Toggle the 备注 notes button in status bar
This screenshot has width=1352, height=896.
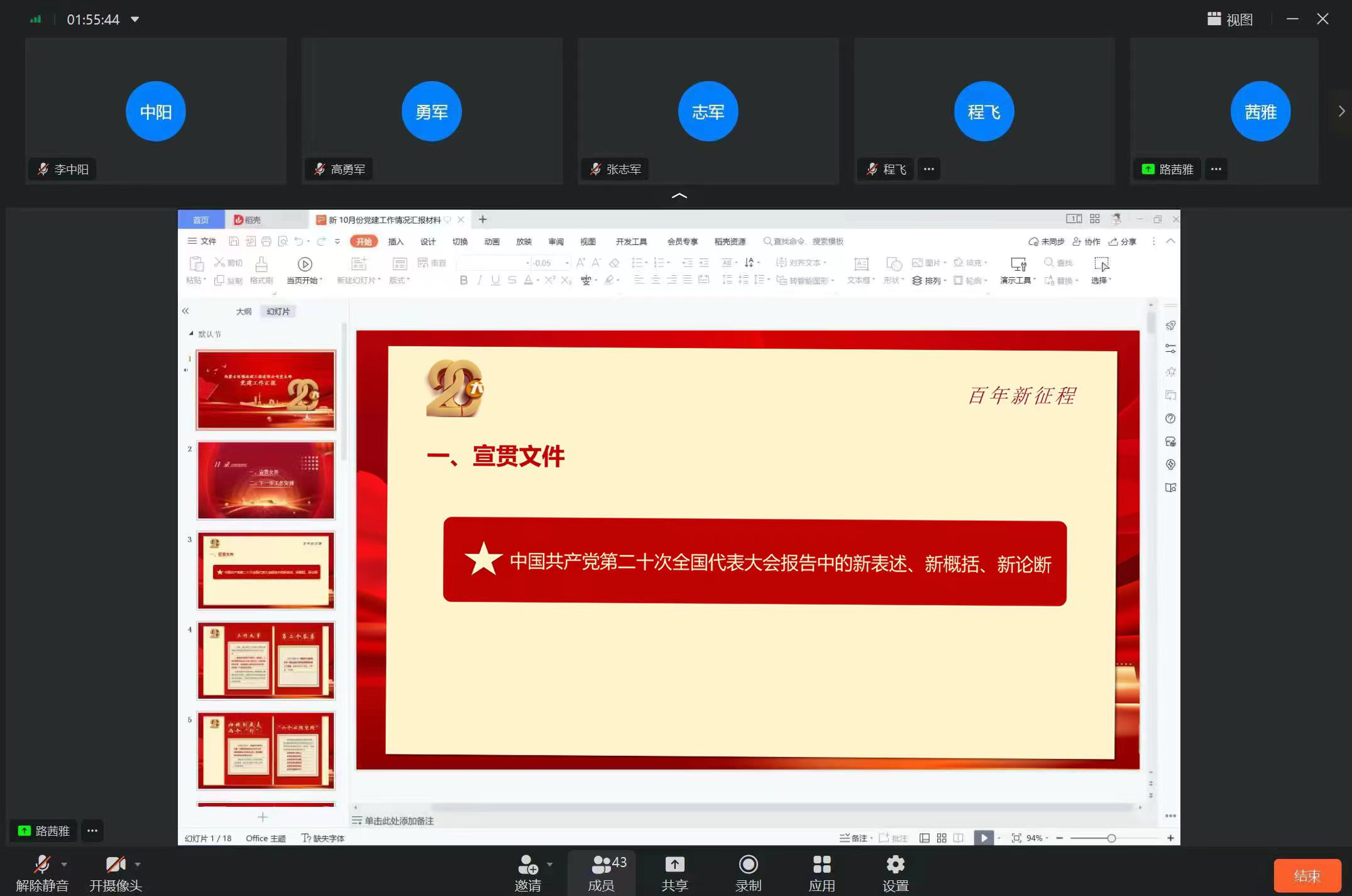point(855,838)
